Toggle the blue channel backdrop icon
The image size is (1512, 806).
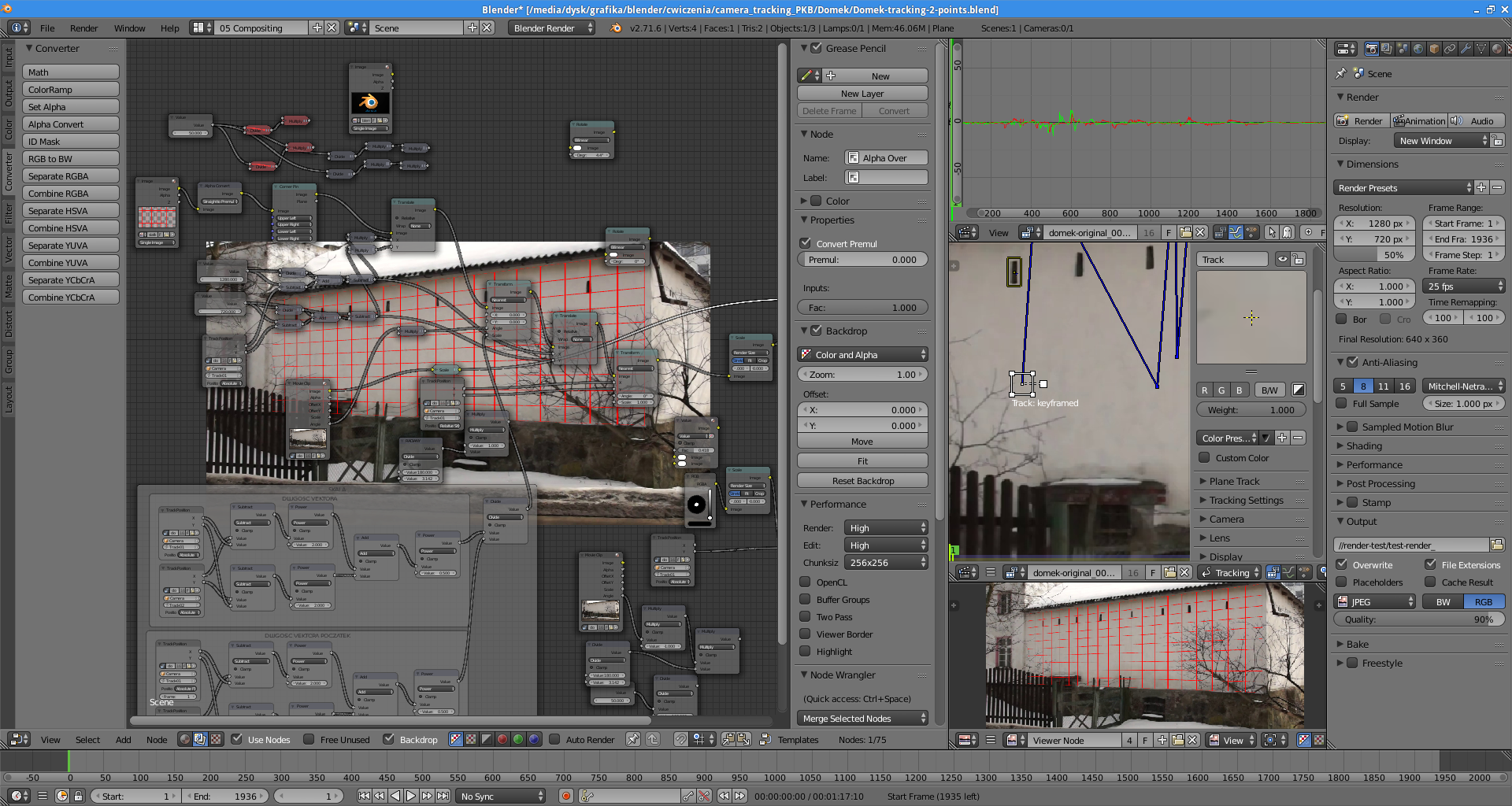[534, 739]
